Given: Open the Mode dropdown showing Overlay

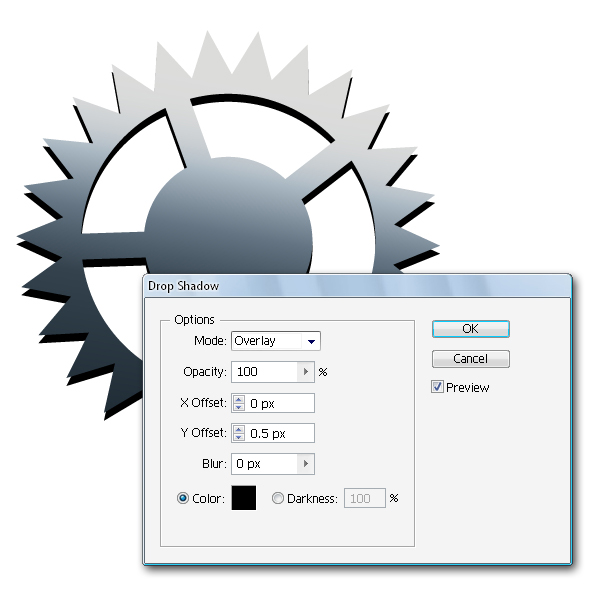Looking at the screenshot, I should (276, 341).
